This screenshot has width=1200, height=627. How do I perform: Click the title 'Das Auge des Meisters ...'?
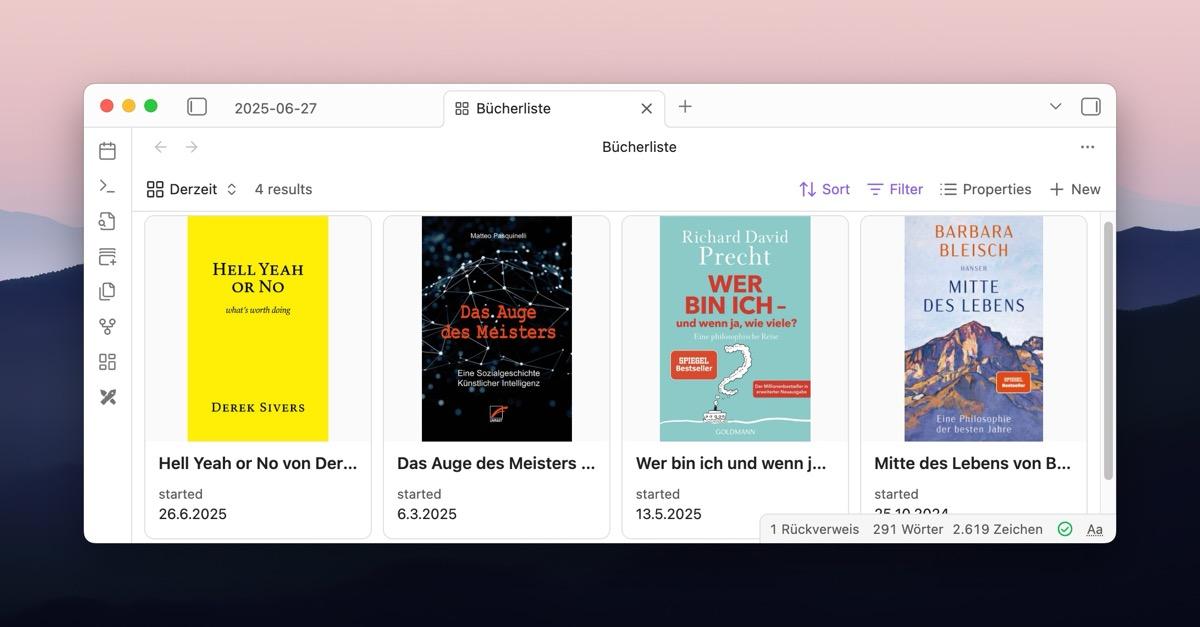[496, 463]
